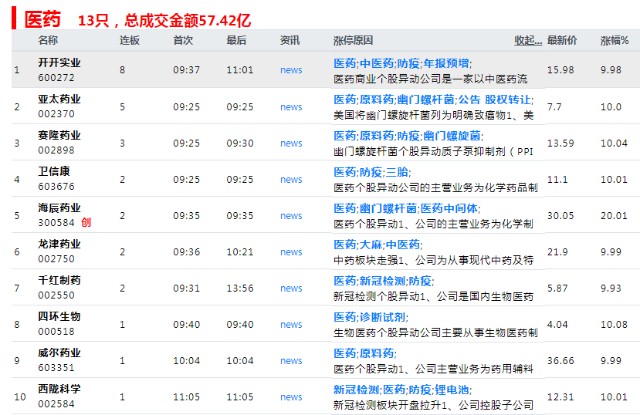
Task: Click 医药;幽门螺杆菌;医药中间体 reason tags
Action: tap(407, 209)
